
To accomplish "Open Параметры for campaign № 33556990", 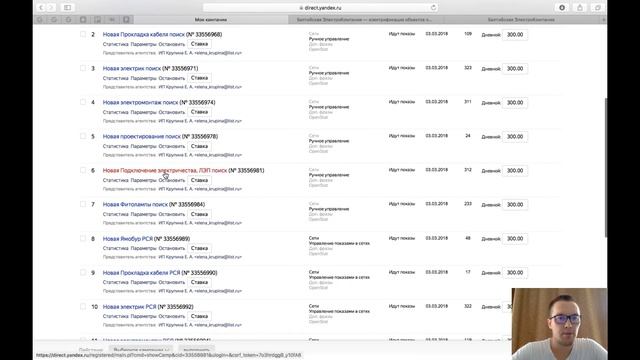I will (x=143, y=282).
